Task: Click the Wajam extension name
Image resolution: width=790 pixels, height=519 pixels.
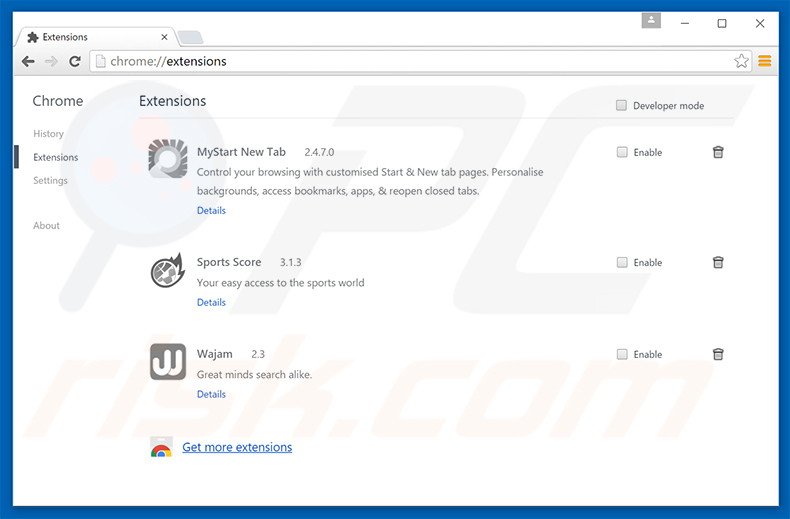Action: [215, 354]
